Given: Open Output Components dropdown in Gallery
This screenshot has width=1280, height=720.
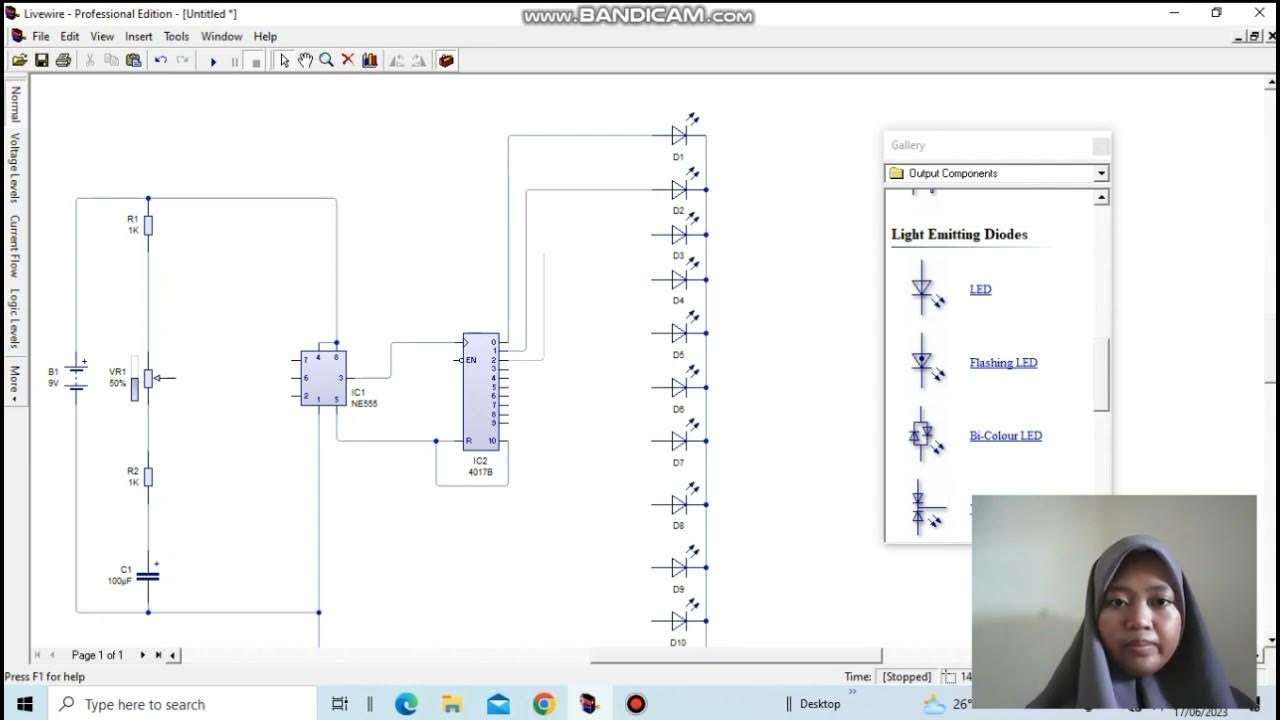Looking at the screenshot, I should pyautogui.click(x=997, y=173).
